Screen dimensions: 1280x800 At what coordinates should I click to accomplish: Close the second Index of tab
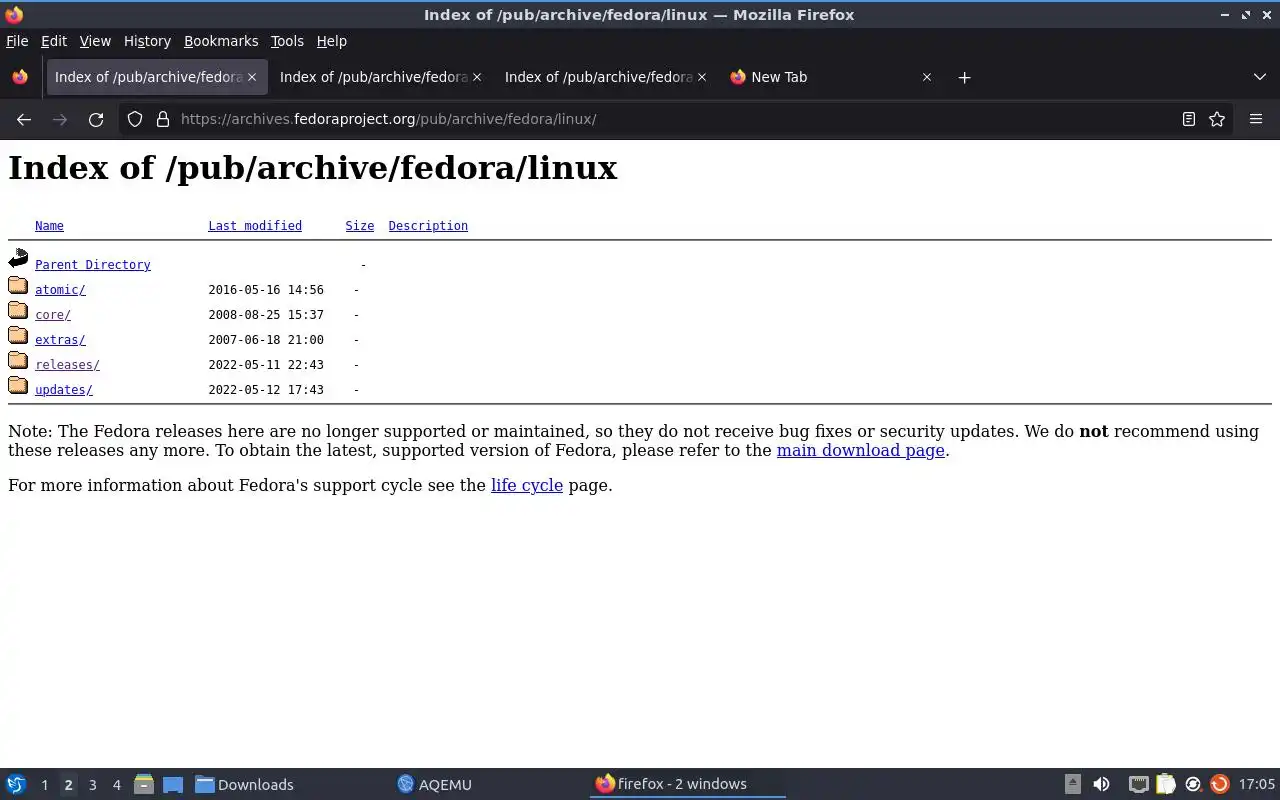point(477,77)
